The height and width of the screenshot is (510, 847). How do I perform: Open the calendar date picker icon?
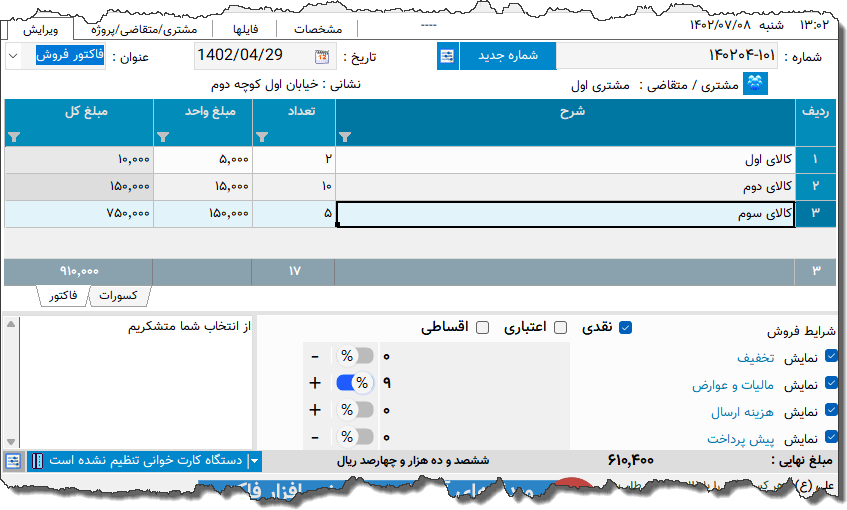[x=322, y=56]
